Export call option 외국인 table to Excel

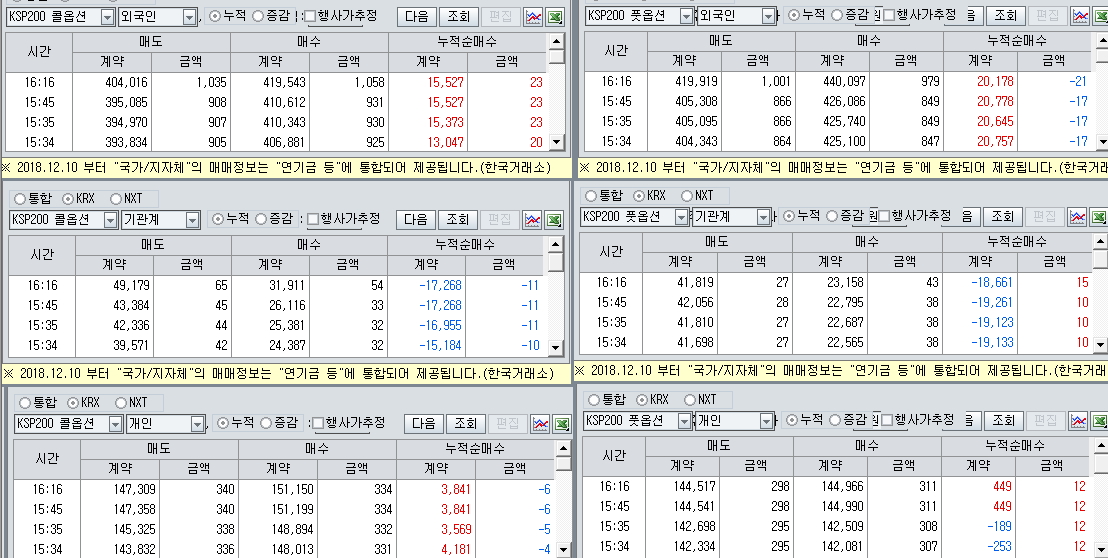click(556, 17)
